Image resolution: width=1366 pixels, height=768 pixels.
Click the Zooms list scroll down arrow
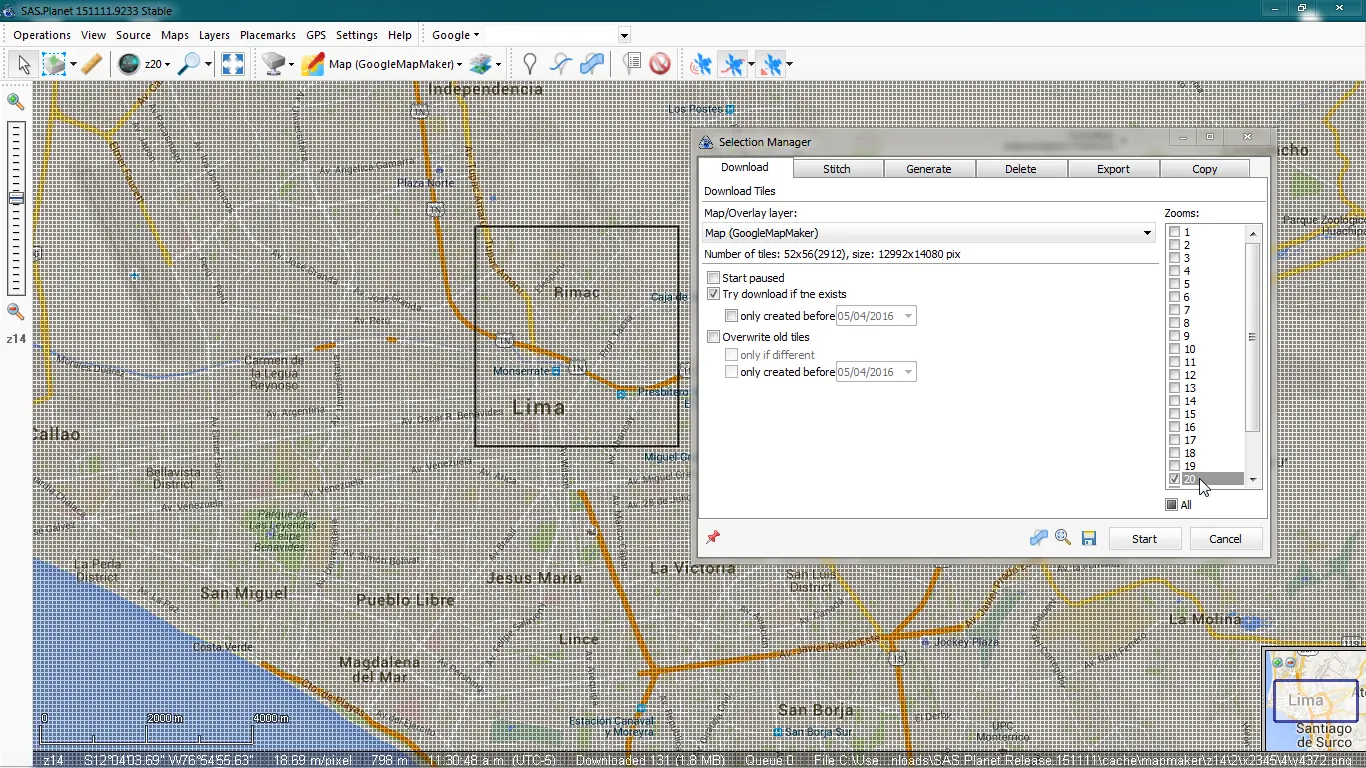(x=1252, y=481)
